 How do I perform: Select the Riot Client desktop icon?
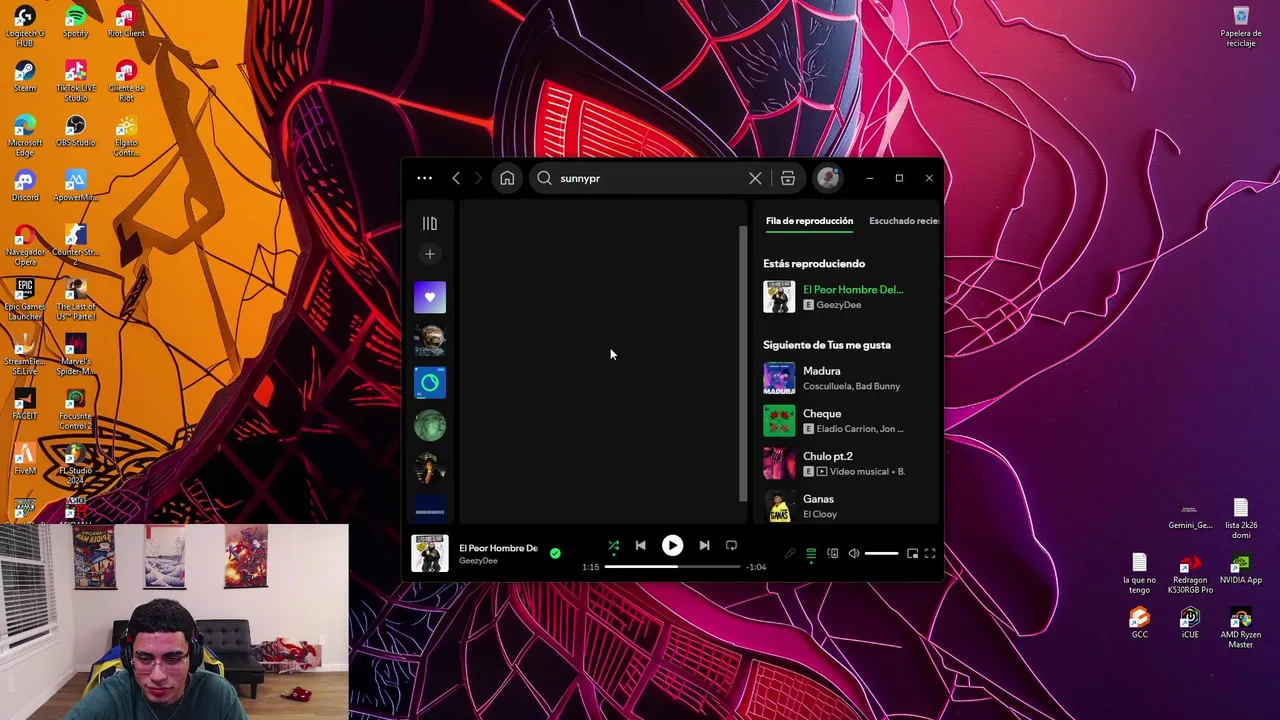(126, 22)
